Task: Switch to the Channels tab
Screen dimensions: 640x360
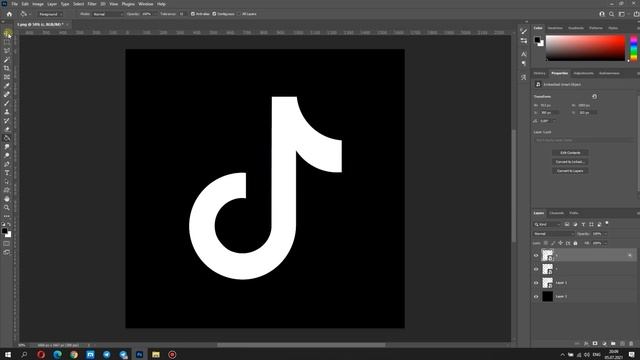Action: (x=556, y=213)
